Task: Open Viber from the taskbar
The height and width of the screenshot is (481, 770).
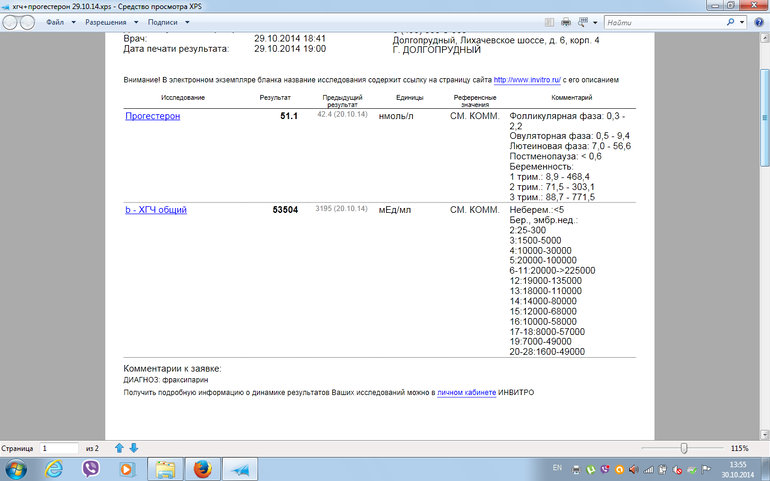Action: point(92,469)
